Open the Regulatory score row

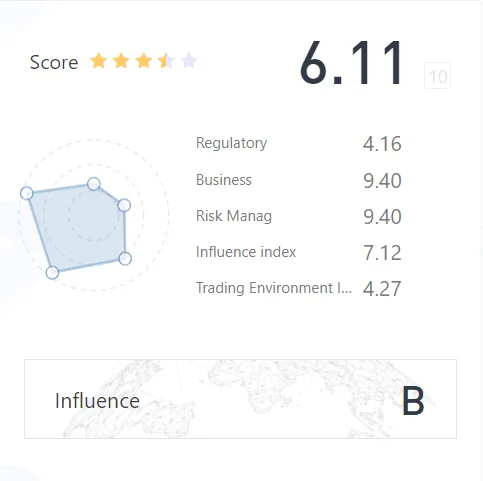[299, 144]
